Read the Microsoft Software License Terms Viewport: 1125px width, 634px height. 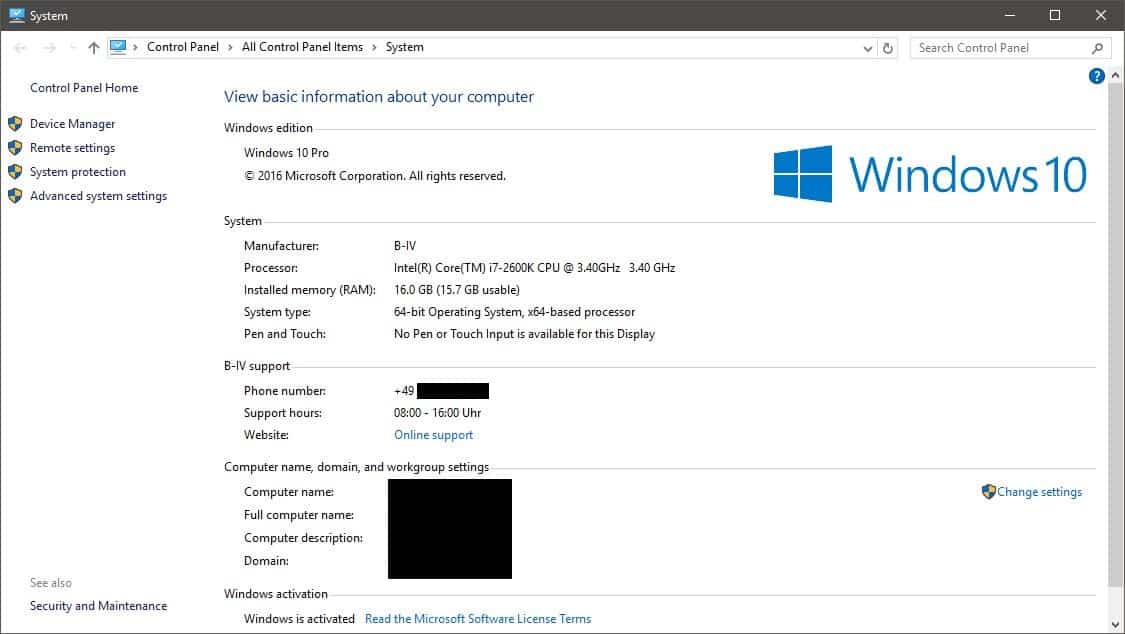478,619
